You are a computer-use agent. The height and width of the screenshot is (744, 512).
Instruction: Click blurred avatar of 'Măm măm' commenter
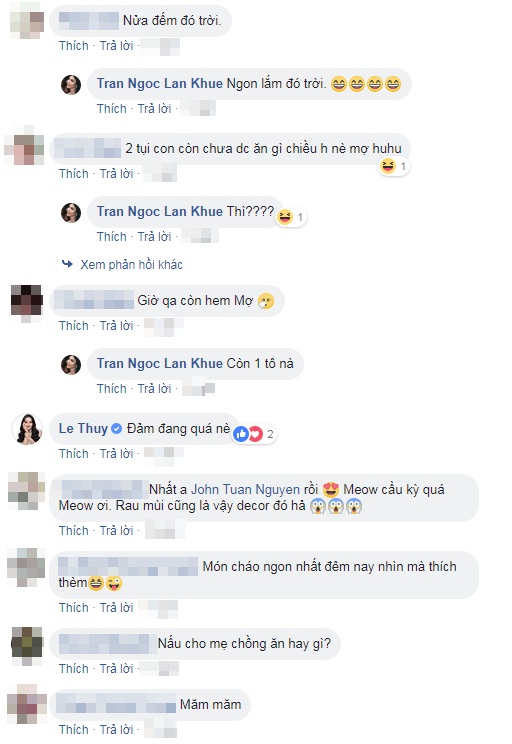(27, 704)
